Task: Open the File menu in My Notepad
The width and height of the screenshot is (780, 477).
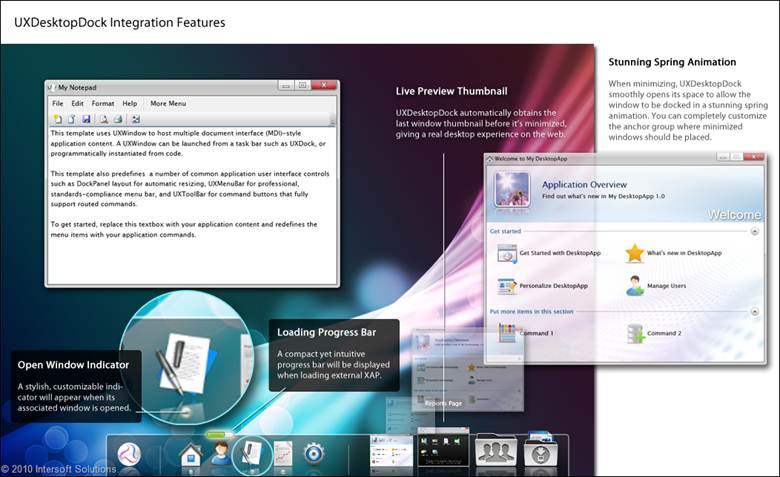Action: (58, 103)
